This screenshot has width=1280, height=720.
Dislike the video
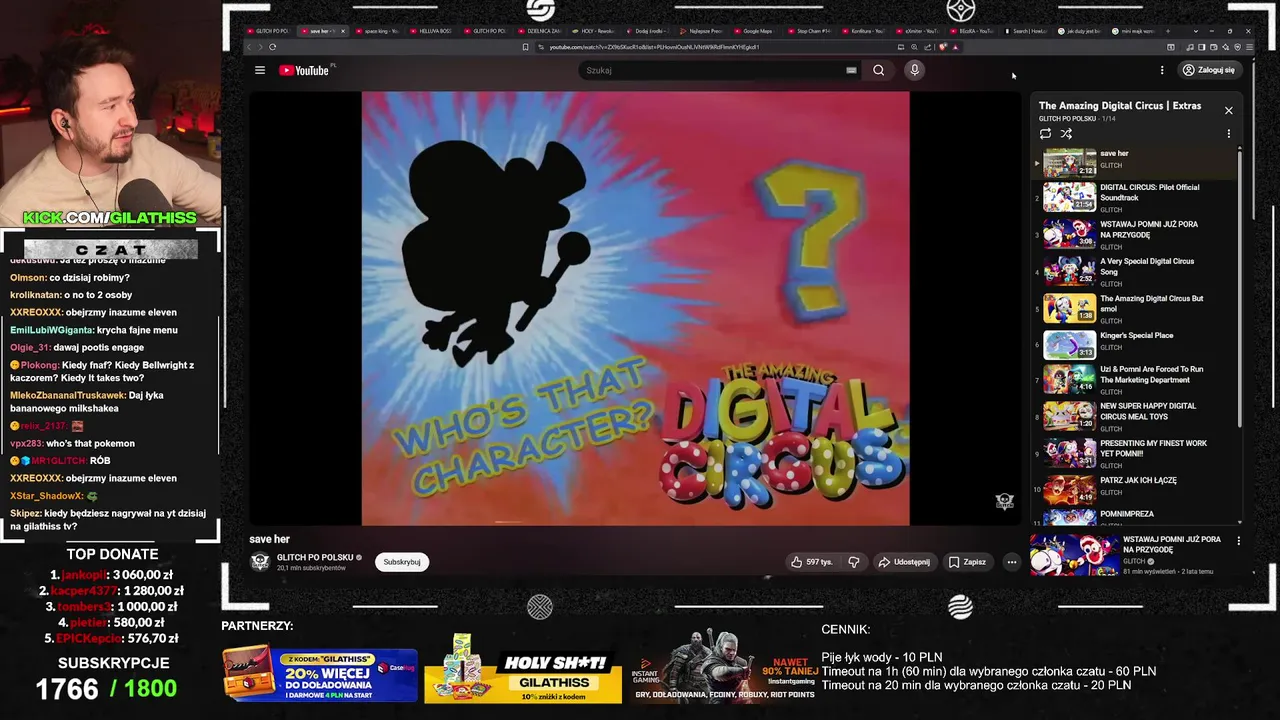coord(854,562)
